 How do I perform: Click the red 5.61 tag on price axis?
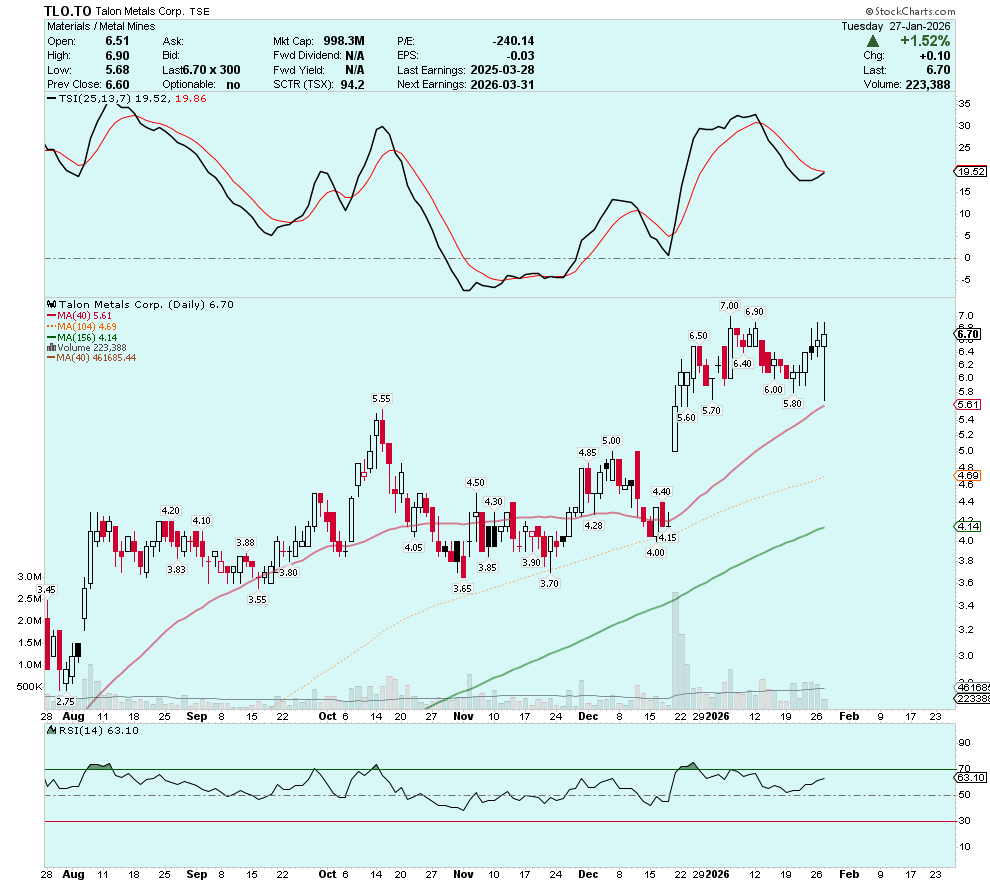point(968,405)
